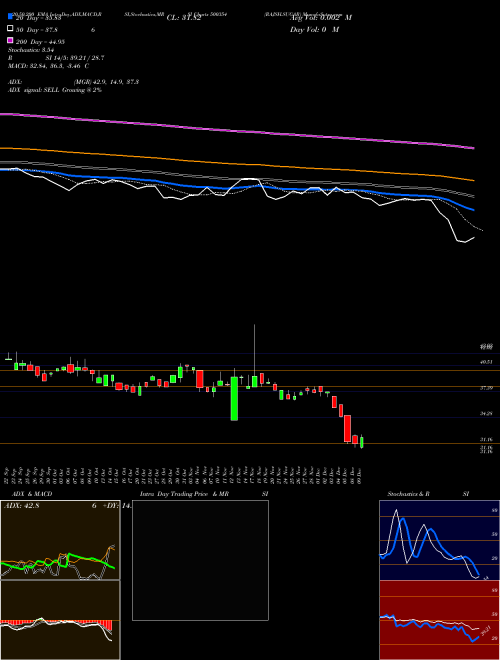Select the '50 Day' moving average value text
This screenshot has width=500, height=660.
(x=37, y=30)
